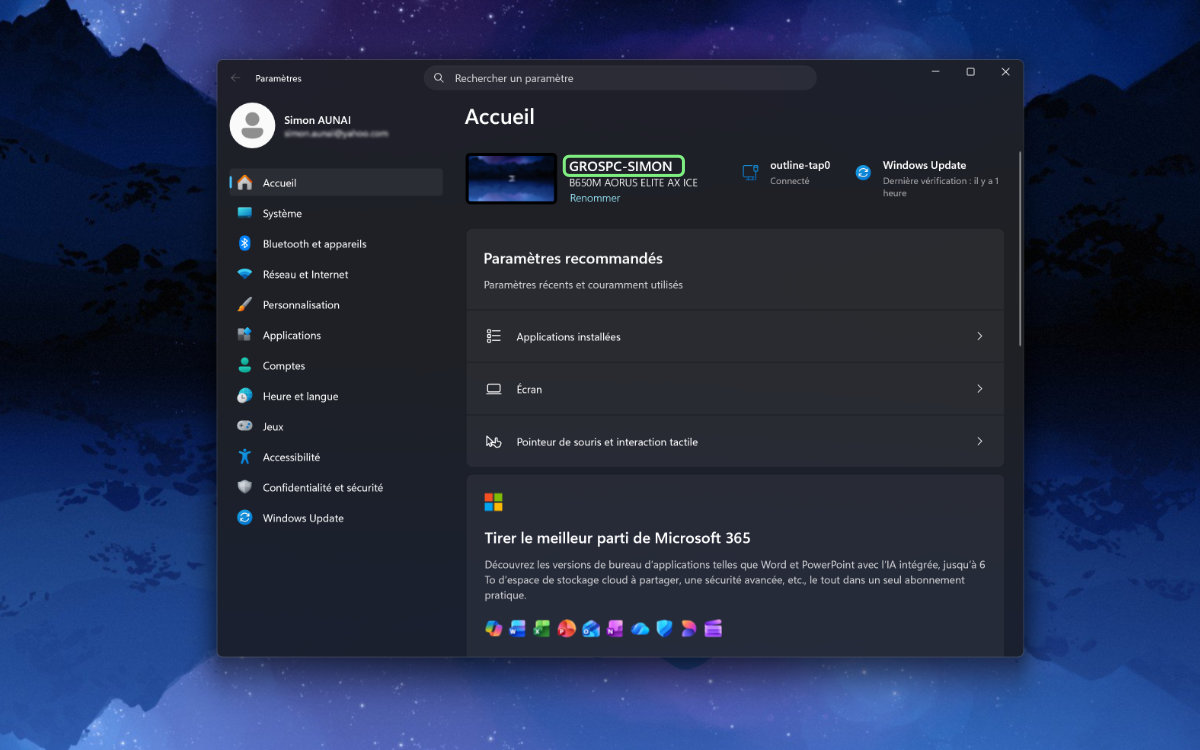1200x750 pixels.
Task: Open the Jeux controller icon in sidebar
Action: point(245,426)
